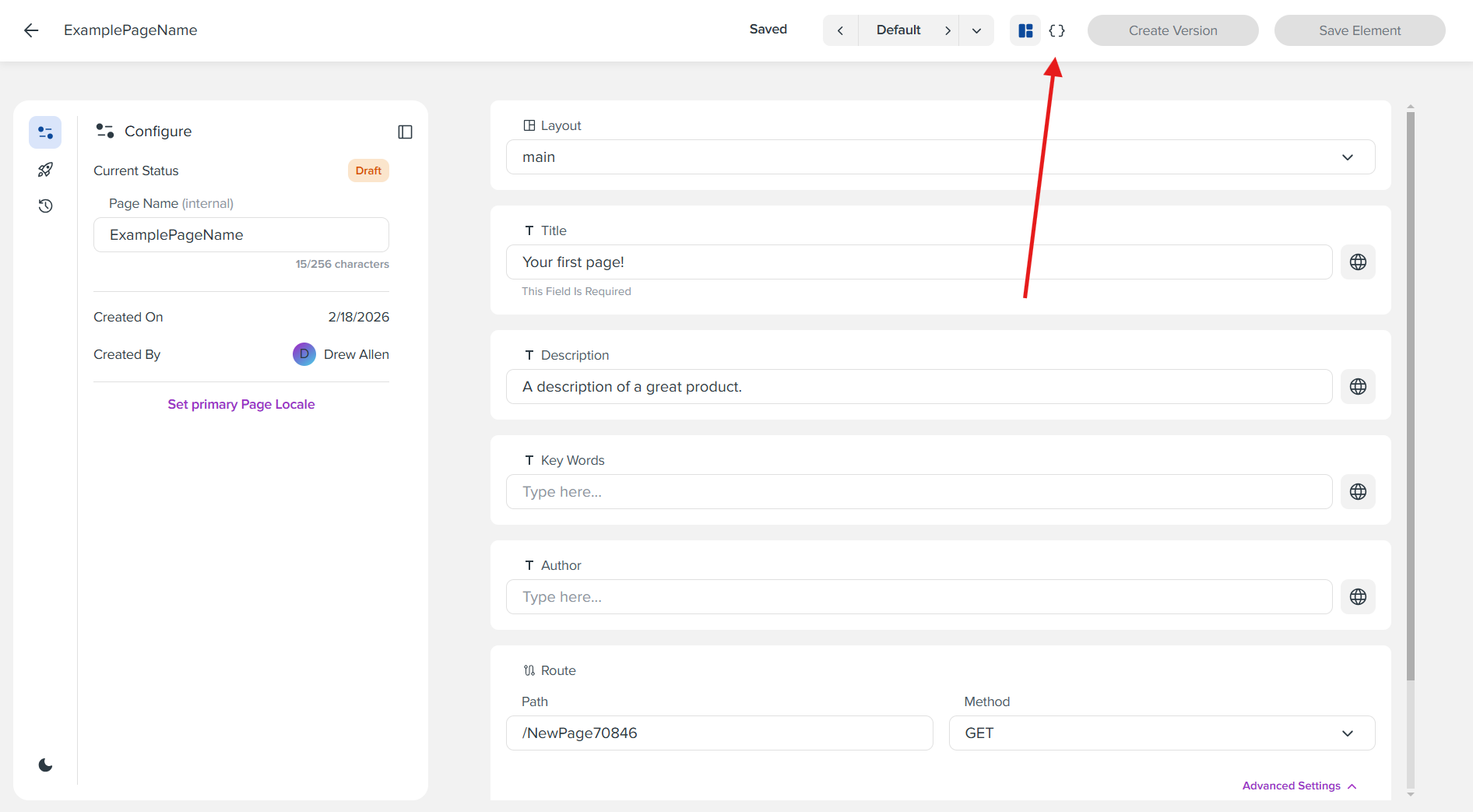Viewport: 1473px width, 812px height.
Task: Click the code view curly braces icon
Action: pos(1056,30)
